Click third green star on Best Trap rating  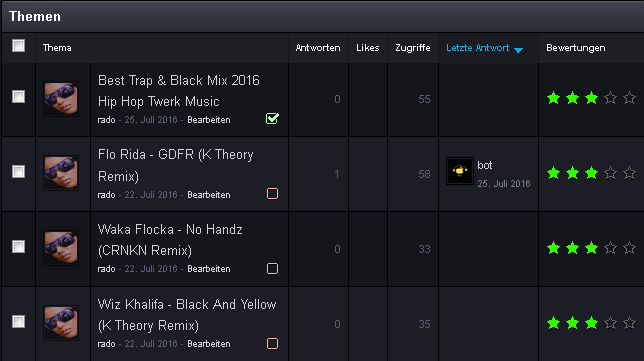tap(591, 98)
